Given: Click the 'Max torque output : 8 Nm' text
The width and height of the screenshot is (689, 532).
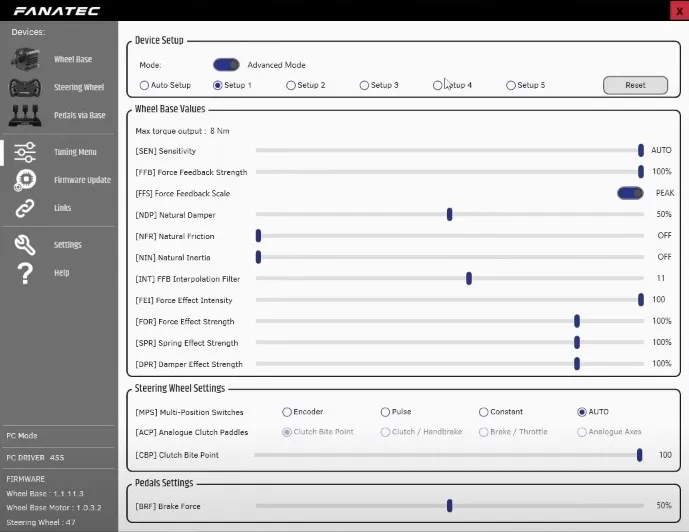Looking at the screenshot, I should point(182,131).
